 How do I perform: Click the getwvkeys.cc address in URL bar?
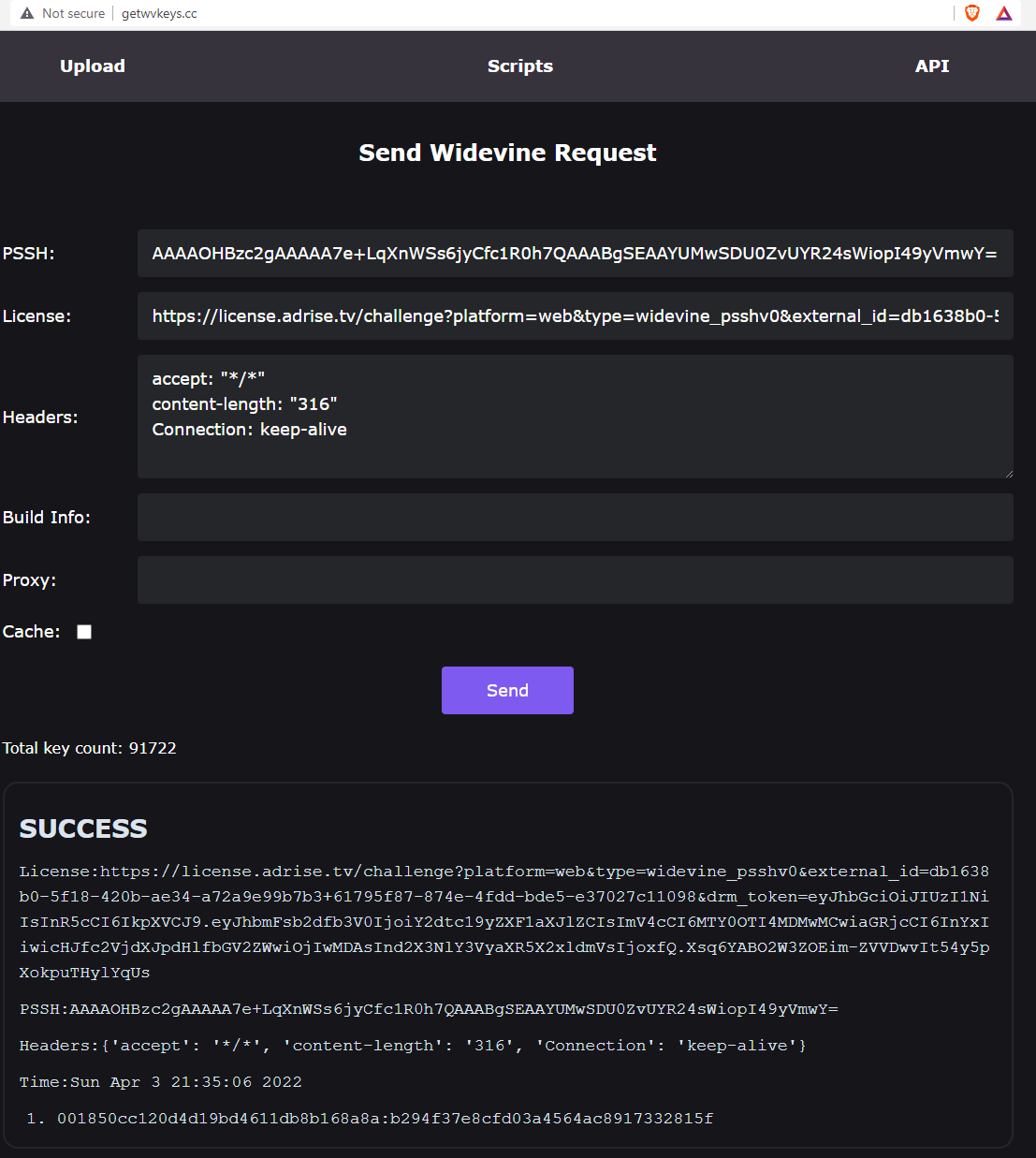pos(159,14)
